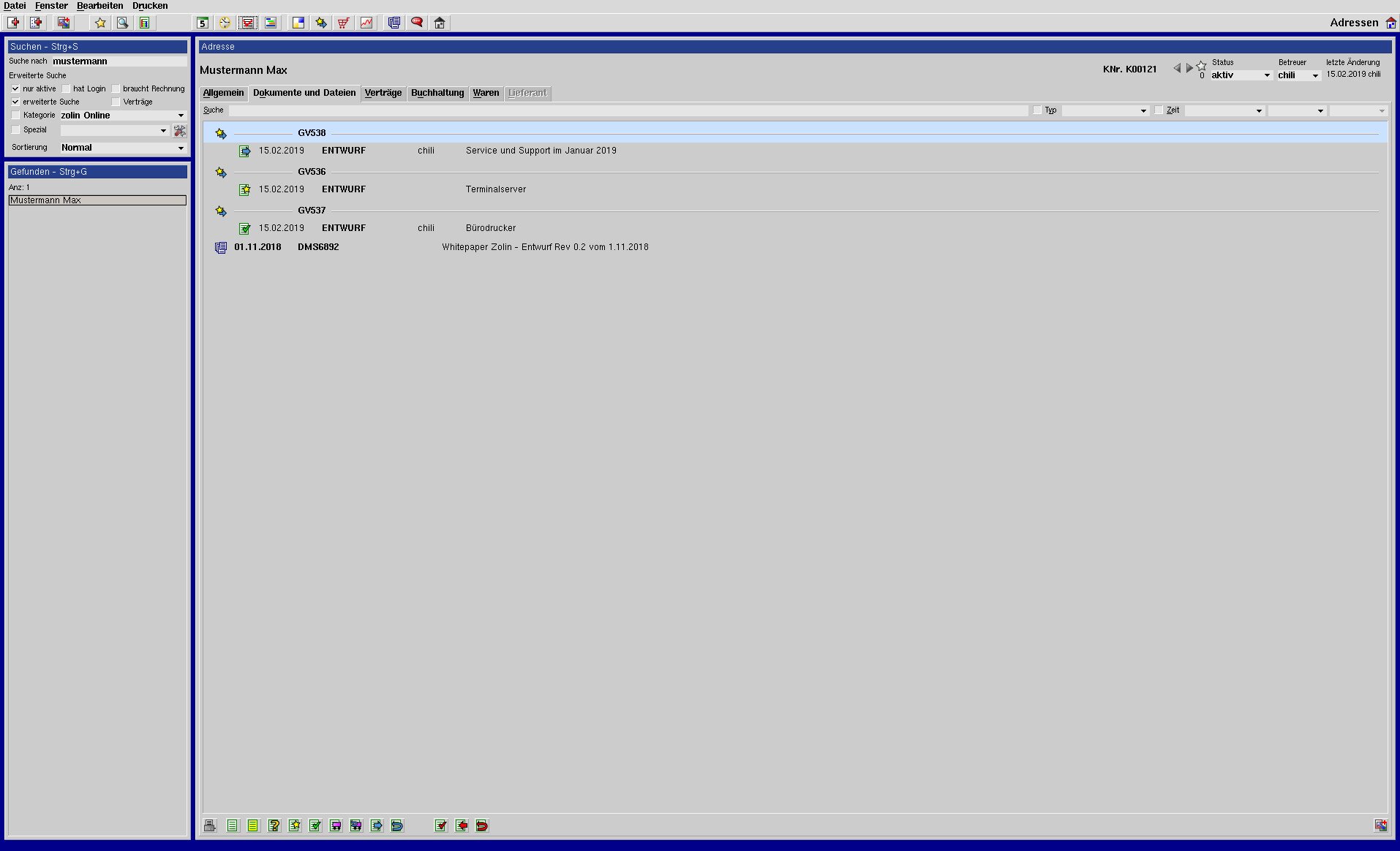The width and height of the screenshot is (1400, 851).
Task: Enable the 'Typ' filter checkbox
Action: [1037, 110]
